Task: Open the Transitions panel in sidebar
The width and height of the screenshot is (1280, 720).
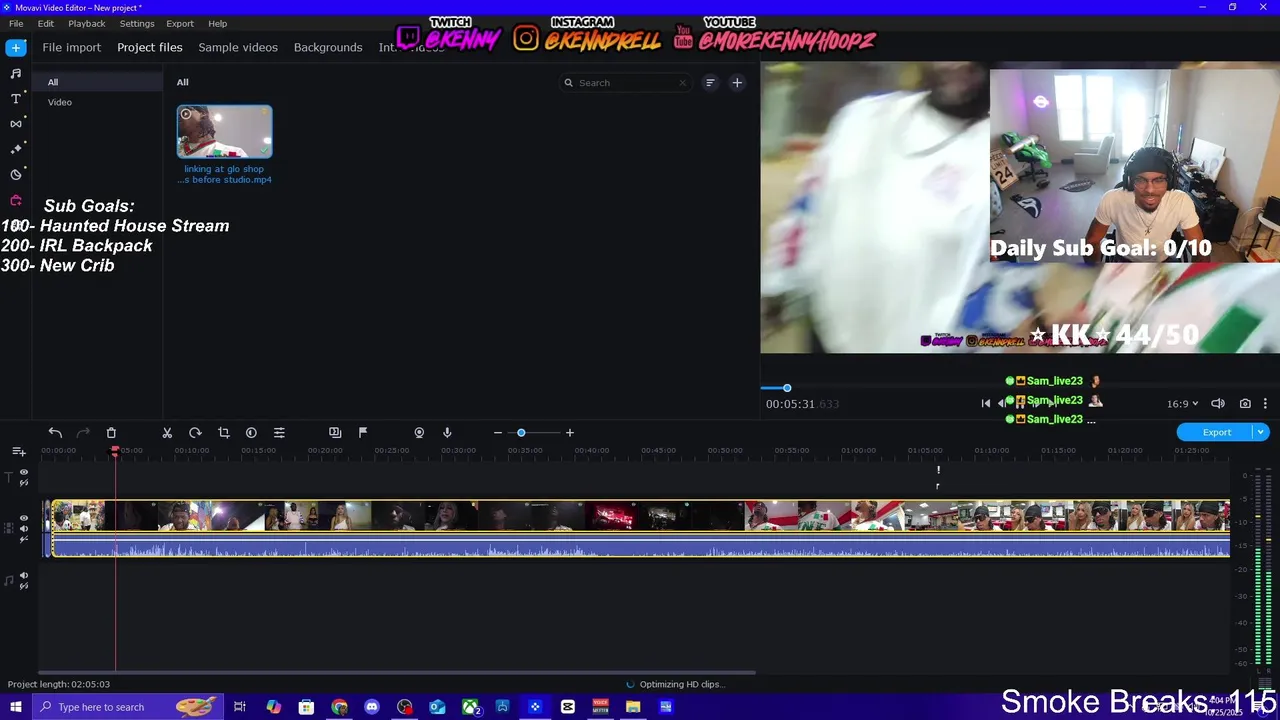Action: [16, 123]
